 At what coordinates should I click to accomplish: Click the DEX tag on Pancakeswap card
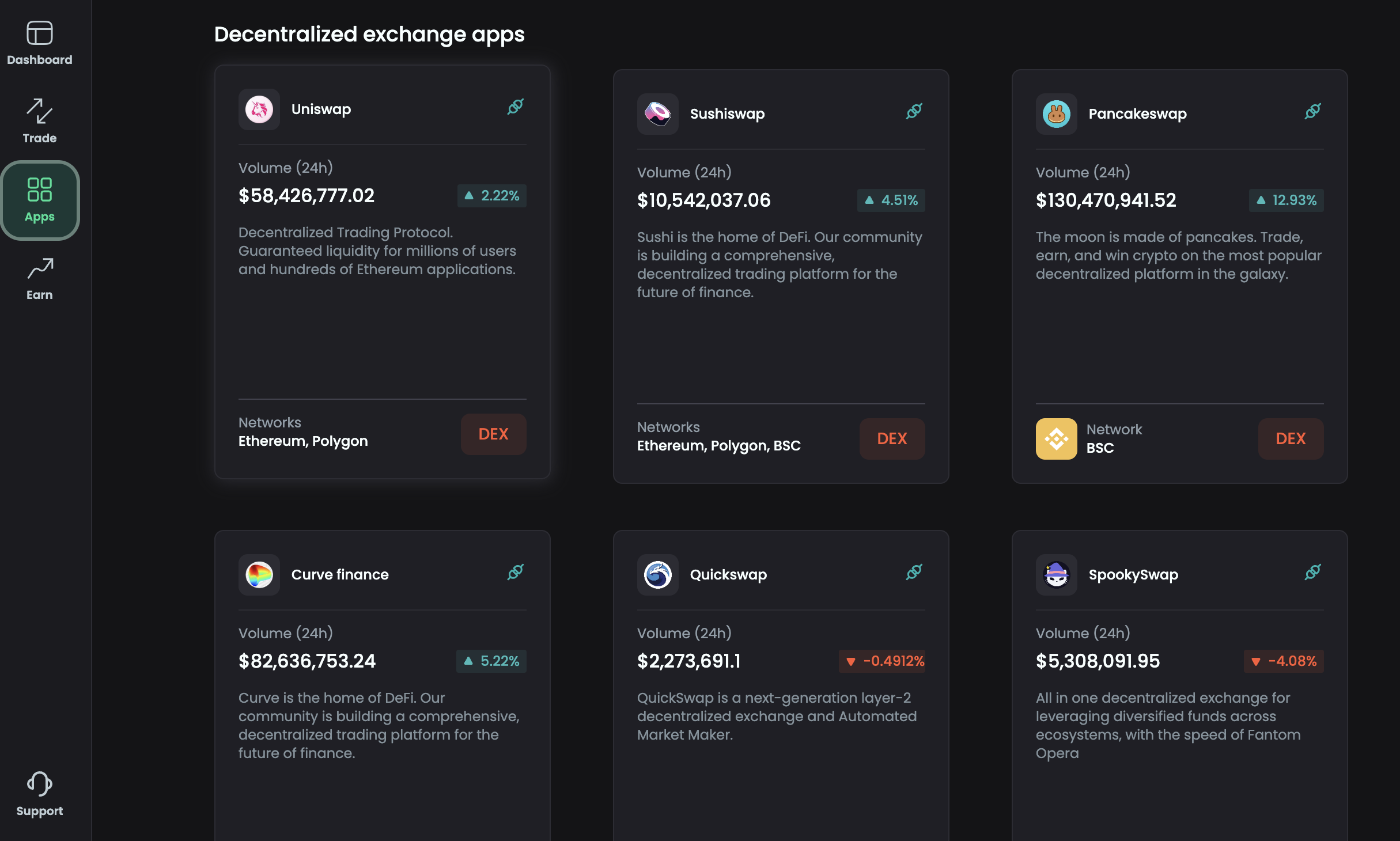click(1291, 438)
